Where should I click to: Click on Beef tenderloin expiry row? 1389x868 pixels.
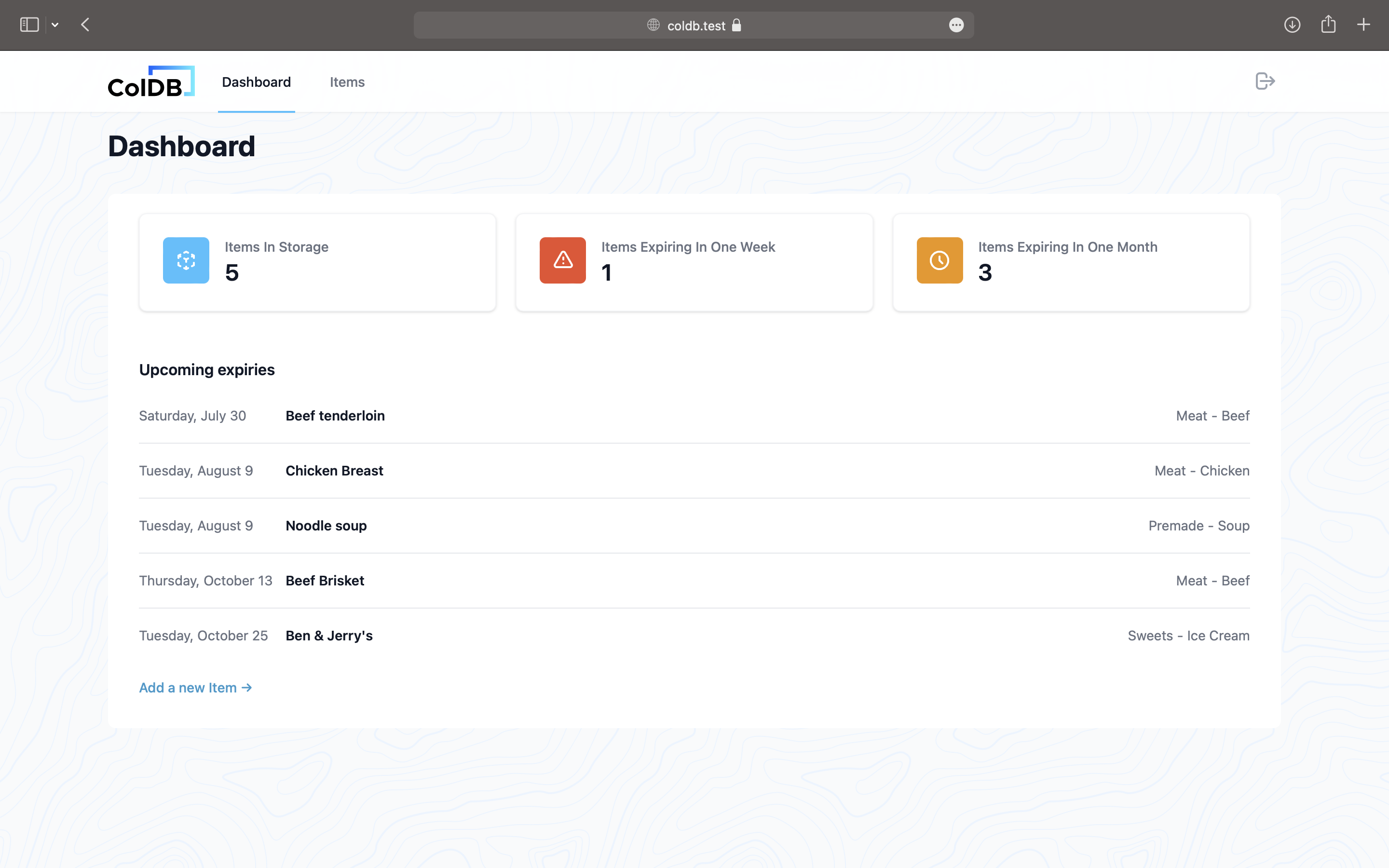pyautogui.click(x=694, y=415)
